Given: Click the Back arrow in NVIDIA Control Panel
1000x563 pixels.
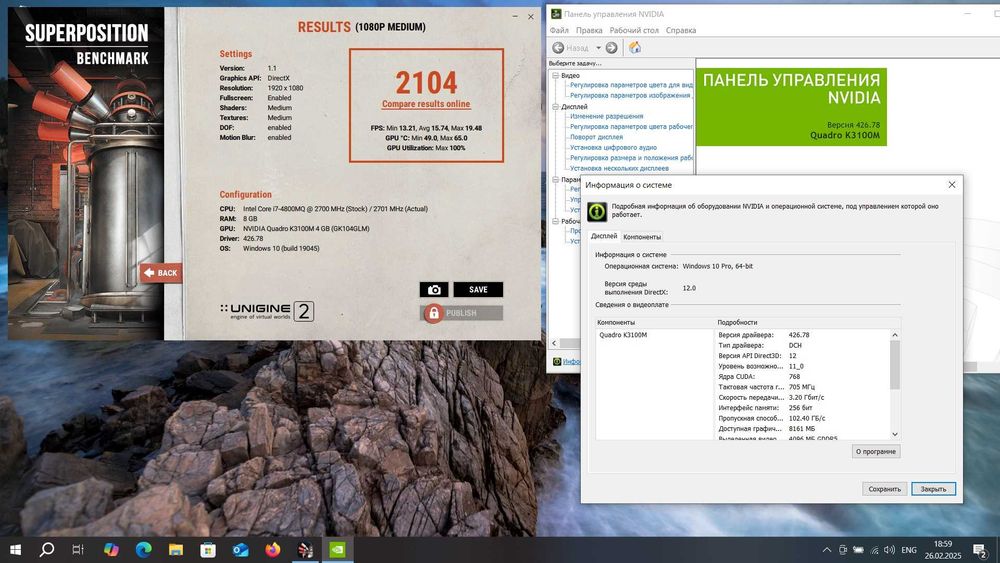Looking at the screenshot, I should 558,48.
